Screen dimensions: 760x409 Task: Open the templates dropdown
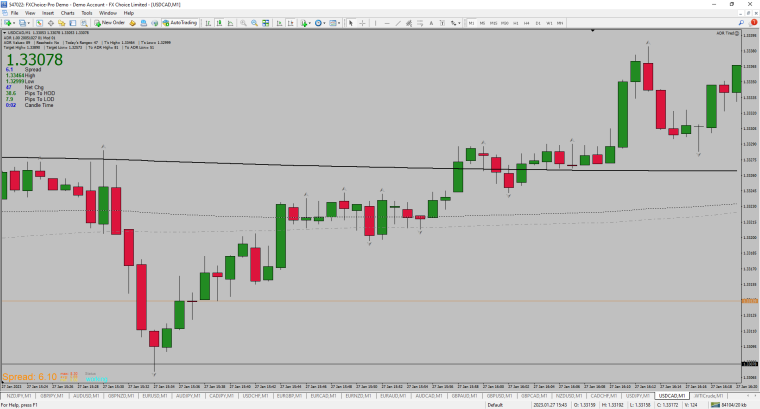[x=334, y=23]
